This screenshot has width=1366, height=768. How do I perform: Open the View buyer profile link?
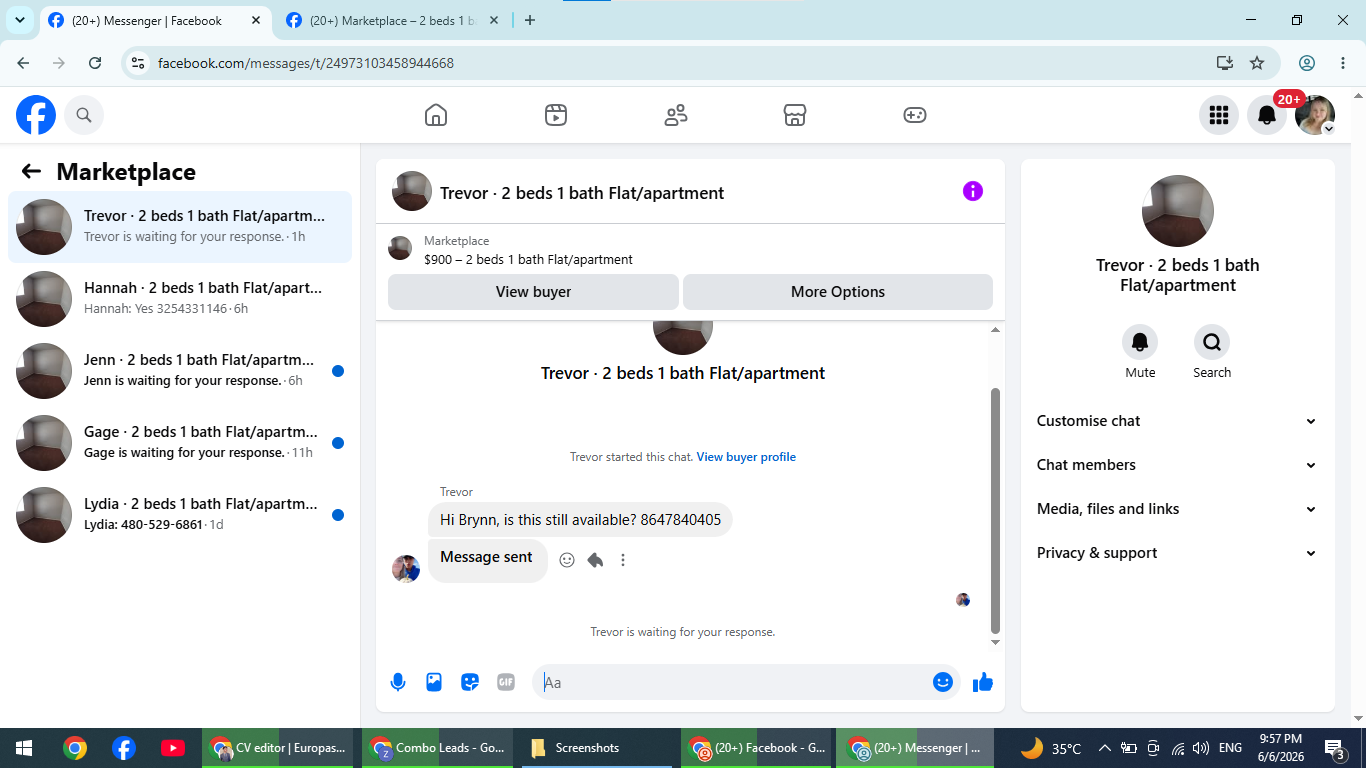746,457
